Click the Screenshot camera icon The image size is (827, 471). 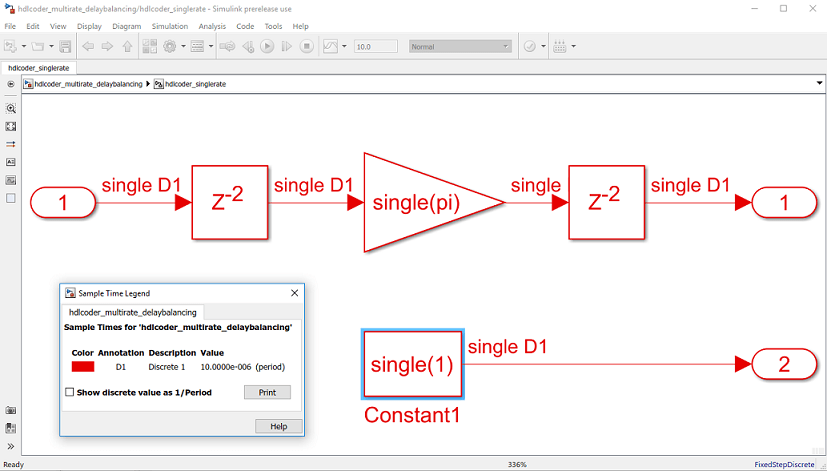tap(11, 410)
